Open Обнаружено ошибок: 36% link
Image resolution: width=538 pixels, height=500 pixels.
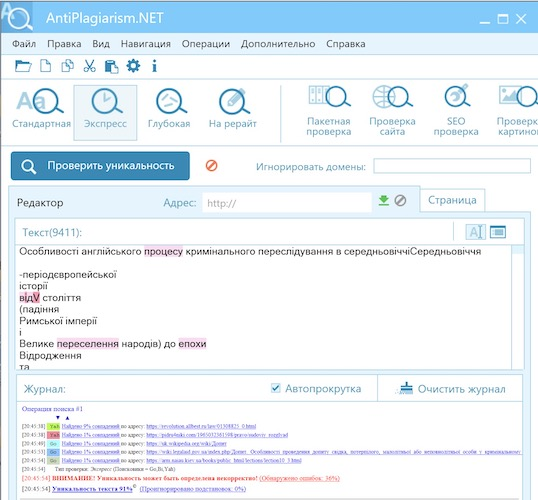(x=299, y=478)
